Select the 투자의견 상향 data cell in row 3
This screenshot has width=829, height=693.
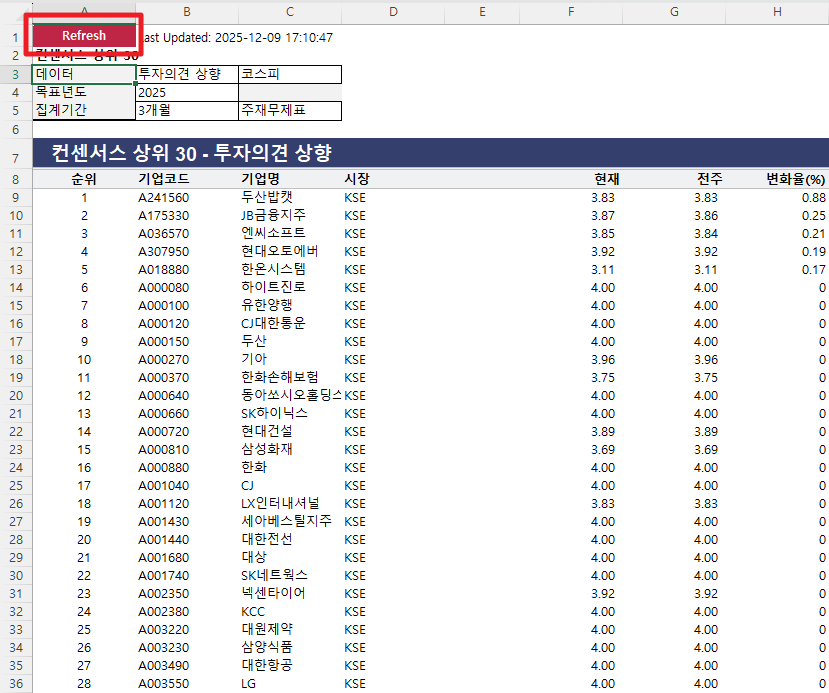point(185,74)
